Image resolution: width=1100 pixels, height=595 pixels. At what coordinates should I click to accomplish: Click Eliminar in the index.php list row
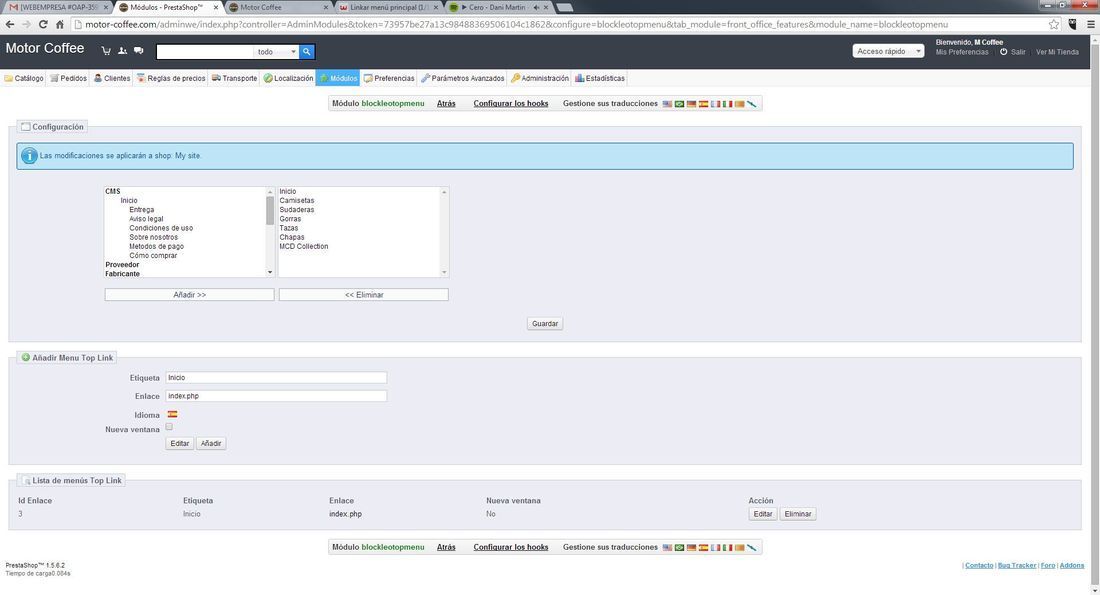798,514
